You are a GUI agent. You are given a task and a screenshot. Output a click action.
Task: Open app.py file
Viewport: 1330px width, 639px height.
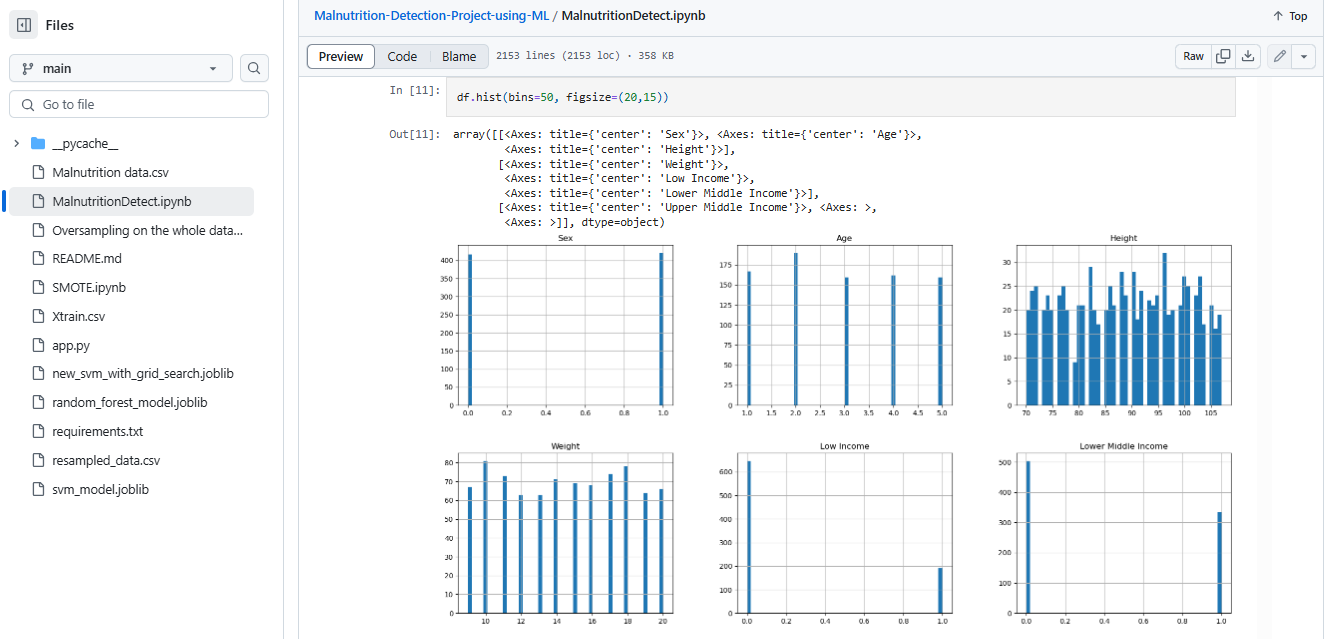point(71,345)
